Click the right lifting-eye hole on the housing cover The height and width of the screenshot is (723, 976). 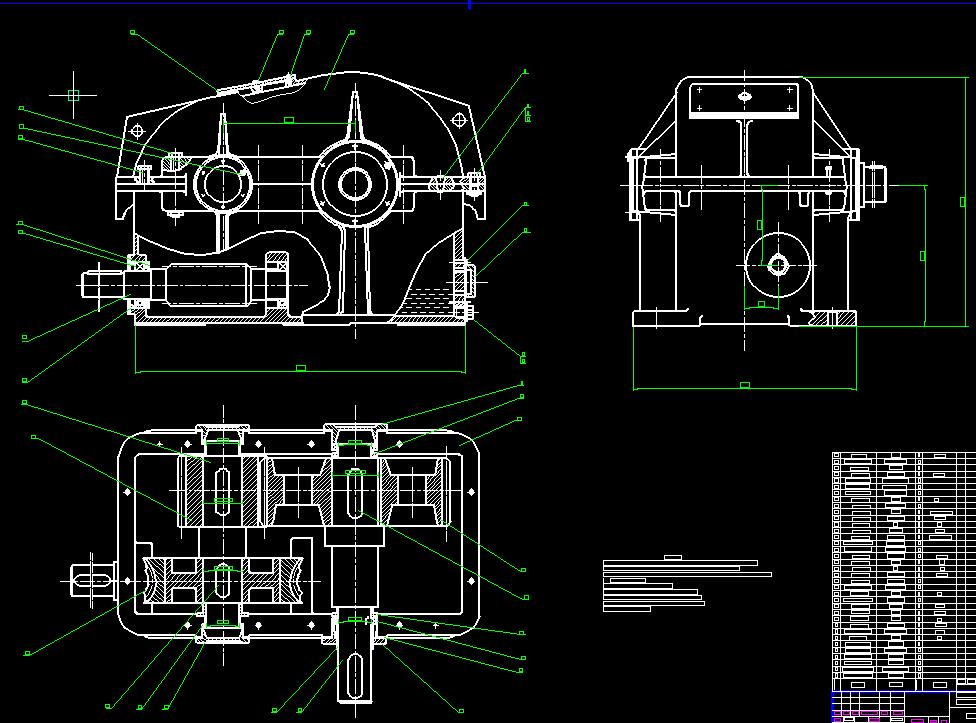(x=459, y=120)
